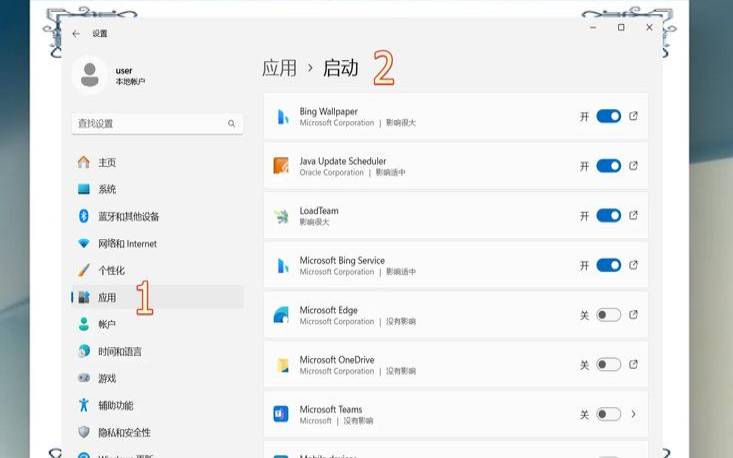The image size is (733, 458).
Task: Enable Microsoft Edge startup toggle
Action: (609, 315)
